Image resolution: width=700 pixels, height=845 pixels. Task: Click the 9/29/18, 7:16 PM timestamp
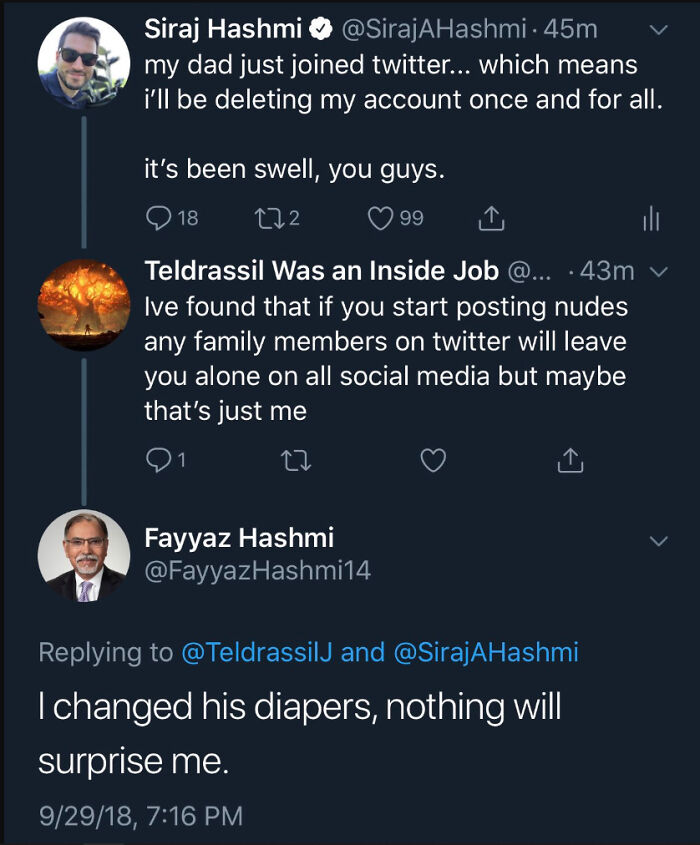tap(140, 815)
